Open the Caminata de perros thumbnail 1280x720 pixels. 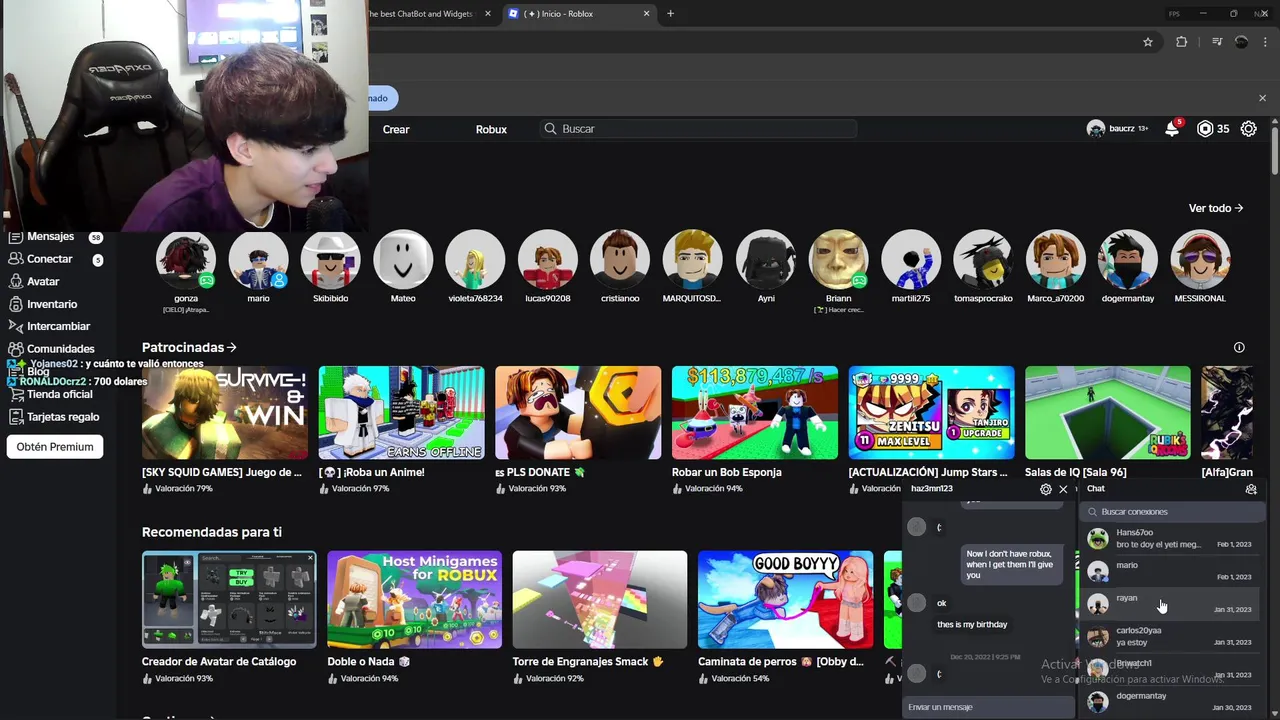click(785, 599)
